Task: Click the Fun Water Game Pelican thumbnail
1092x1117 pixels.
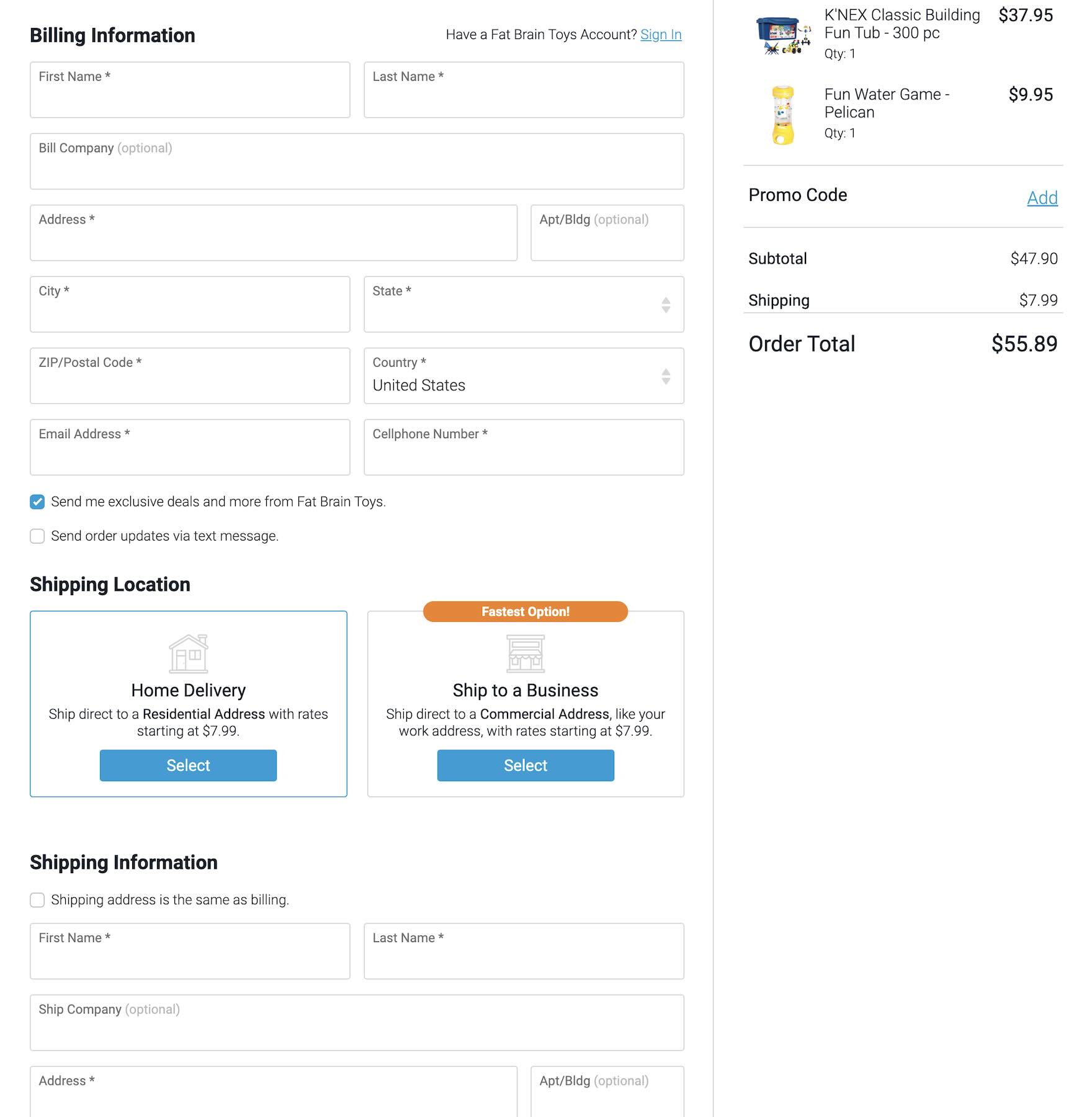Action: (783, 115)
